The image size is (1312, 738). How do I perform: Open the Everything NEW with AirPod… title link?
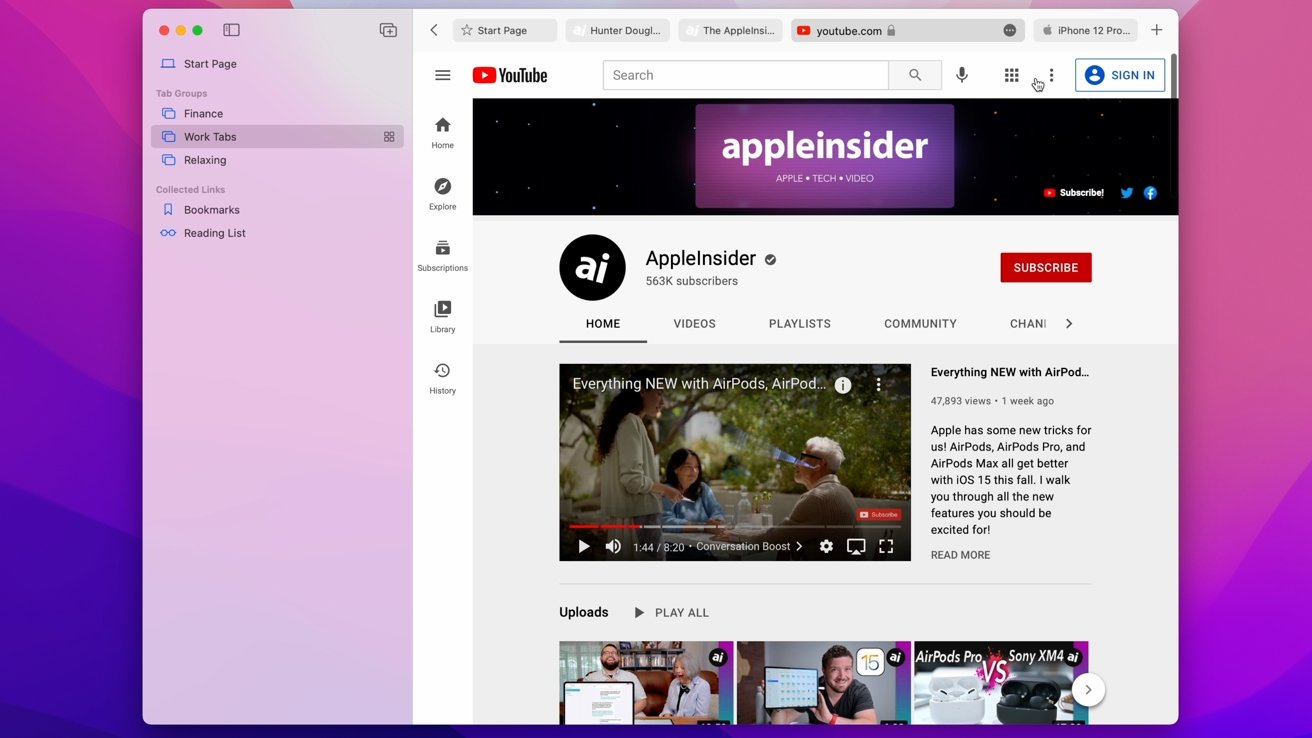point(1010,372)
